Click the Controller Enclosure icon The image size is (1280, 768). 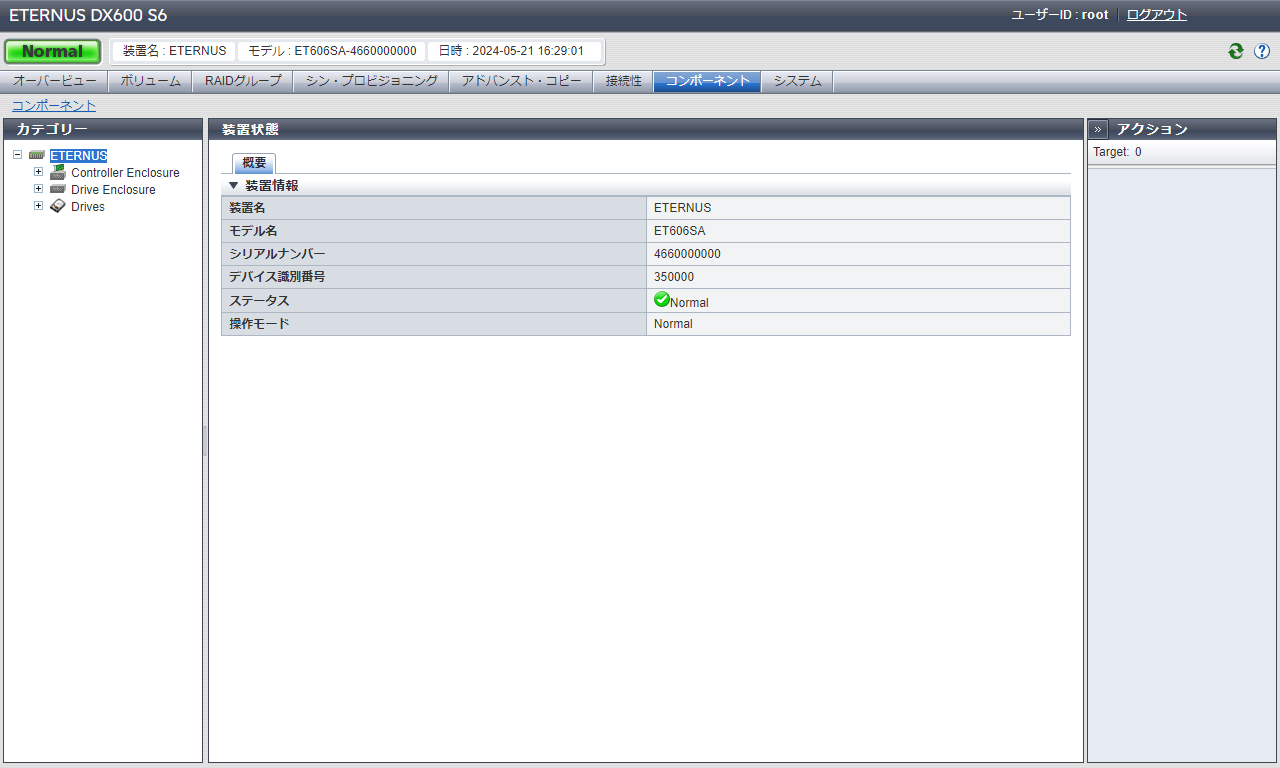(58, 172)
